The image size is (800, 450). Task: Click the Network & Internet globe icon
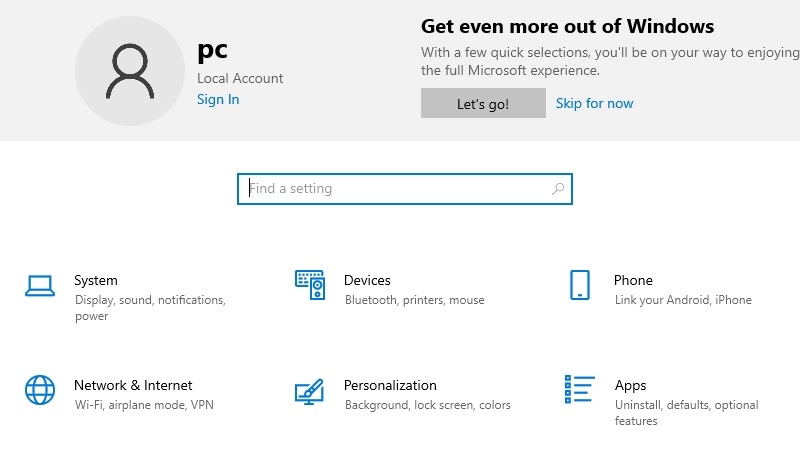point(39,390)
